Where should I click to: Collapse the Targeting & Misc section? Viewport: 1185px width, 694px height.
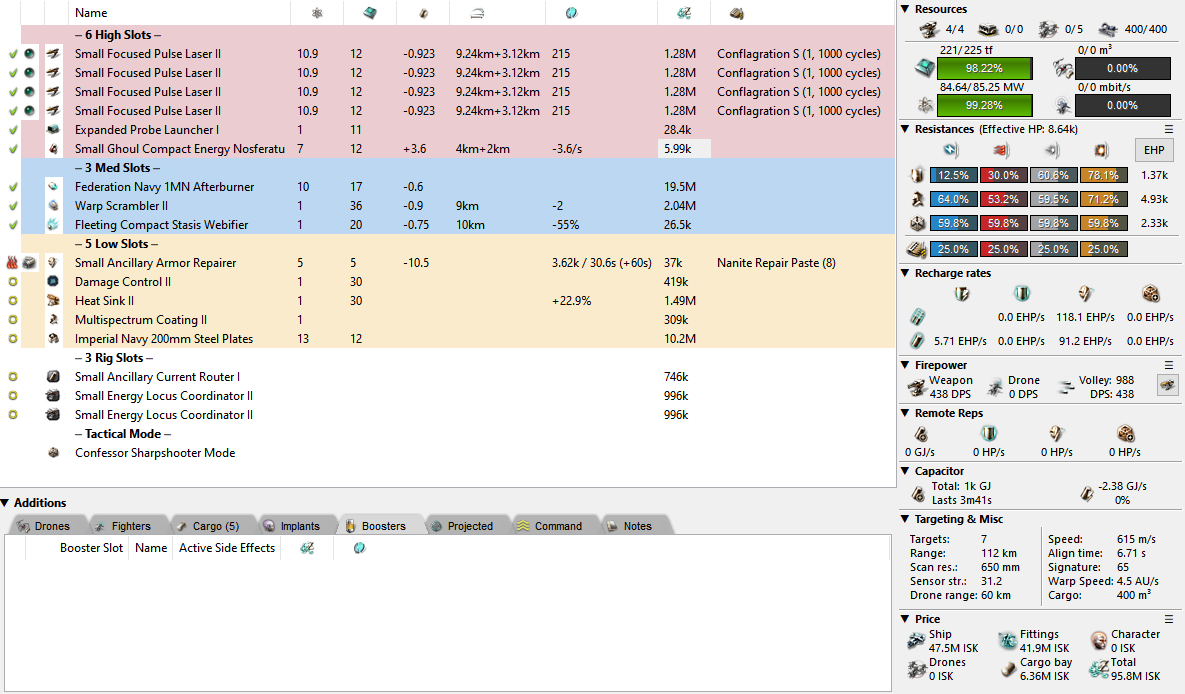coord(905,519)
